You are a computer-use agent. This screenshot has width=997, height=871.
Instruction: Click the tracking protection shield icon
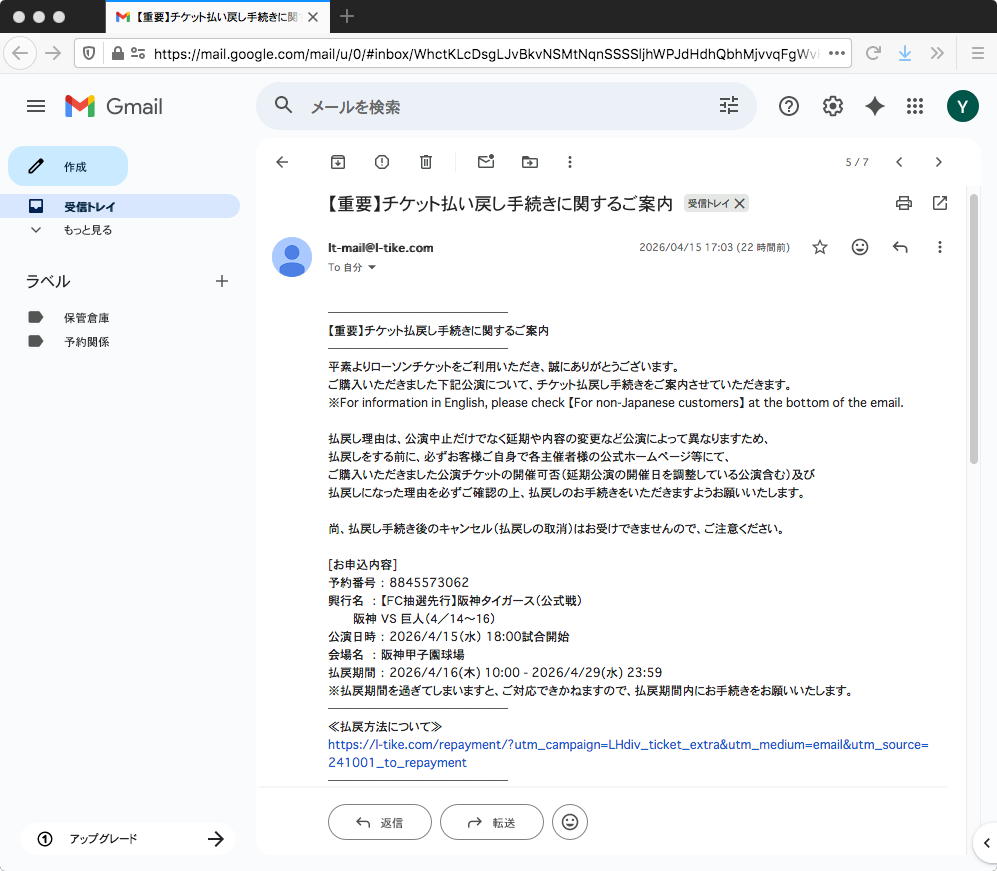click(x=89, y=53)
